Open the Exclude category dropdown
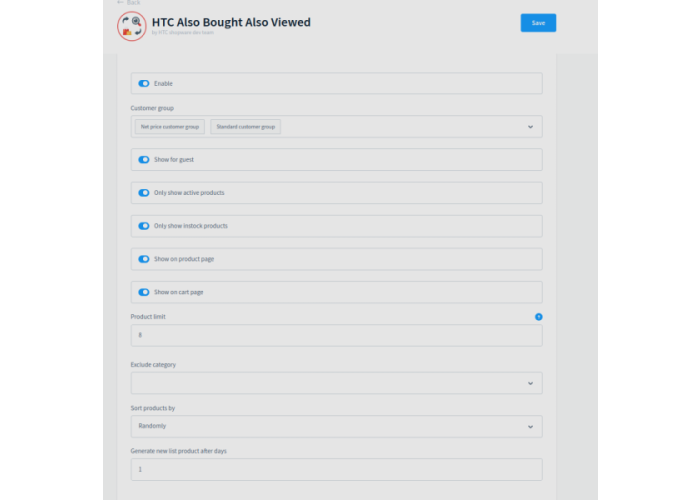Viewport: 700px width, 500px height. tap(337, 383)
